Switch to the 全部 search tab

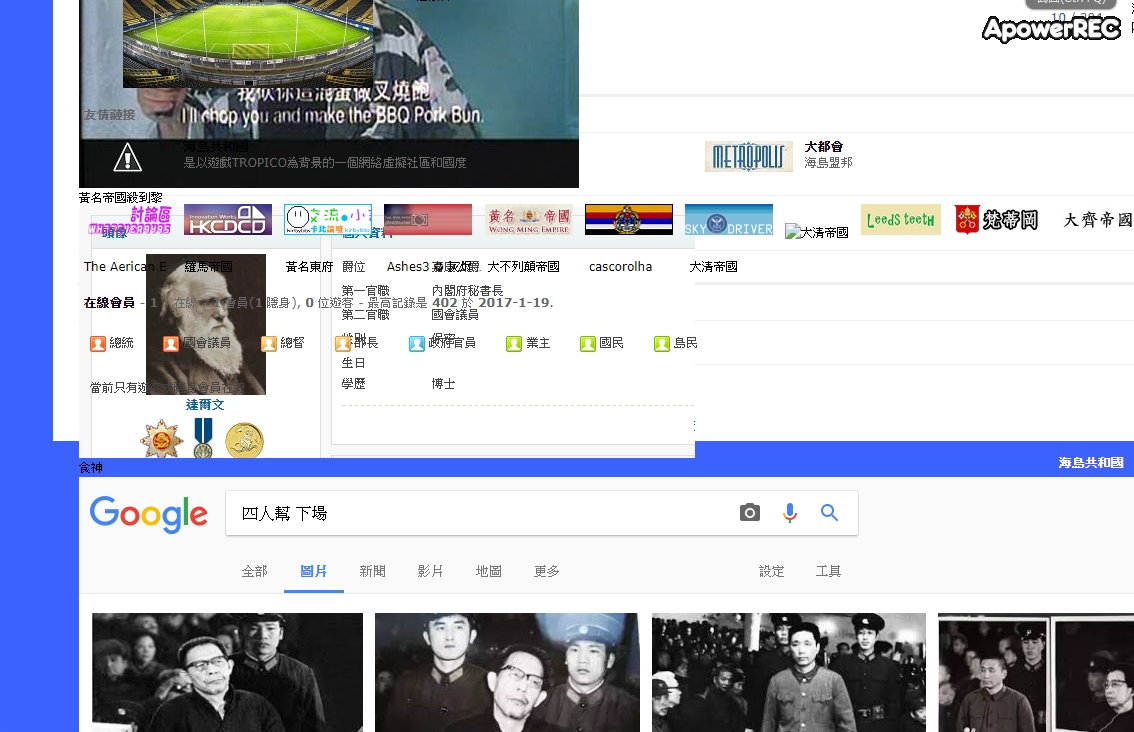(x=255, y=571)
